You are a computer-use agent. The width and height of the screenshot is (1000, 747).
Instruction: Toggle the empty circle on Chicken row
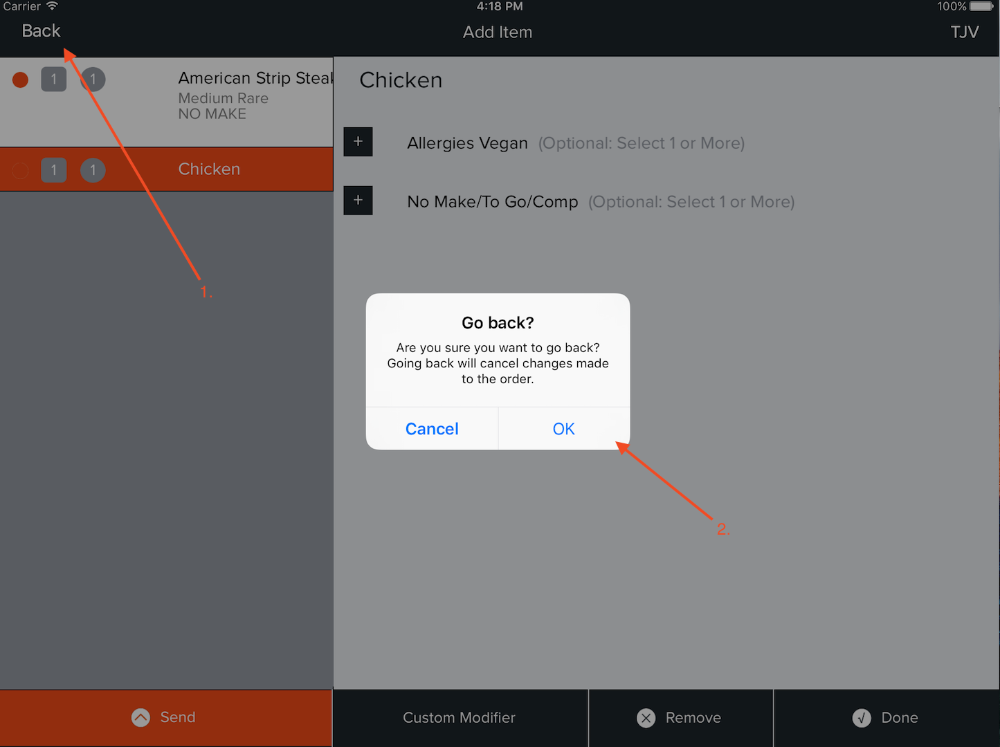[x=20, y=170]
